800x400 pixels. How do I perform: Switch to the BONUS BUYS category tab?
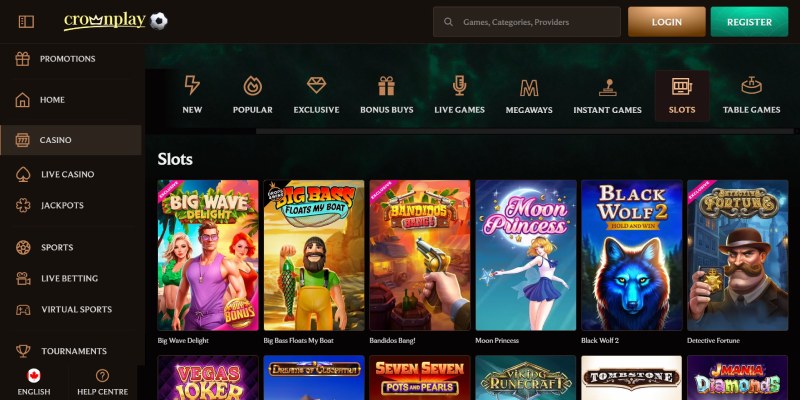[x=387, y=110]
